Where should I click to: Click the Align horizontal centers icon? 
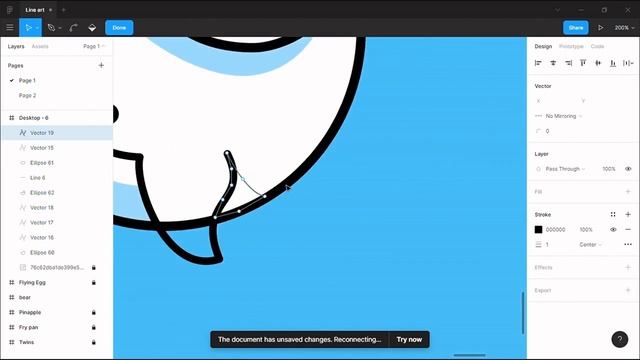coord(553,63)
